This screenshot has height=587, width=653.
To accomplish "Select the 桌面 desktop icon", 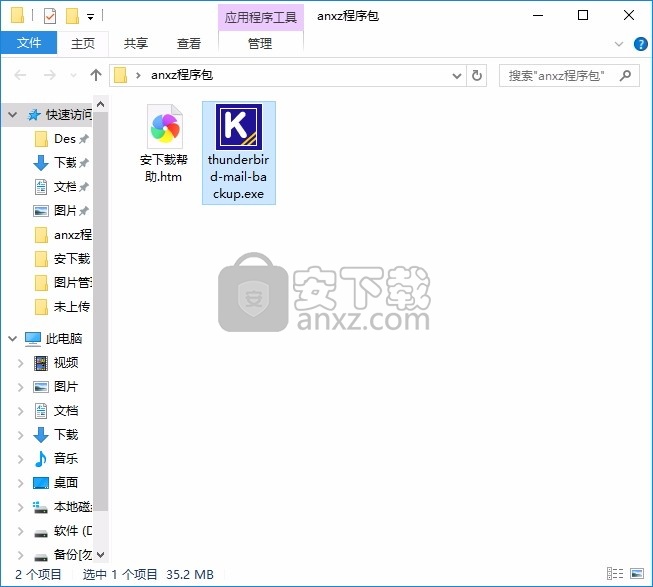I will [x=41, y=483].
